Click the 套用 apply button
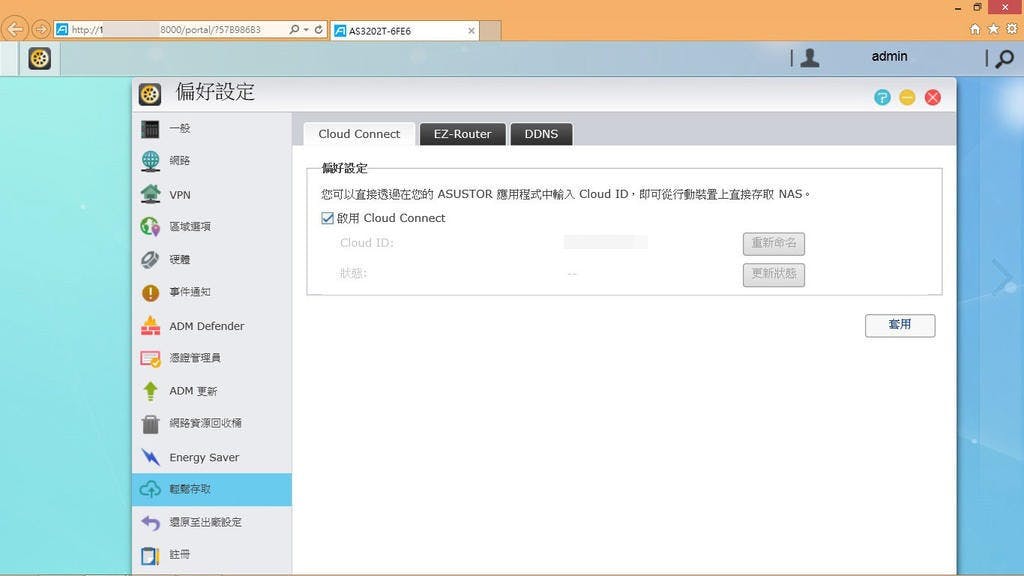Viewport: 1024px width, 576px height. click(x=899, y=325)
